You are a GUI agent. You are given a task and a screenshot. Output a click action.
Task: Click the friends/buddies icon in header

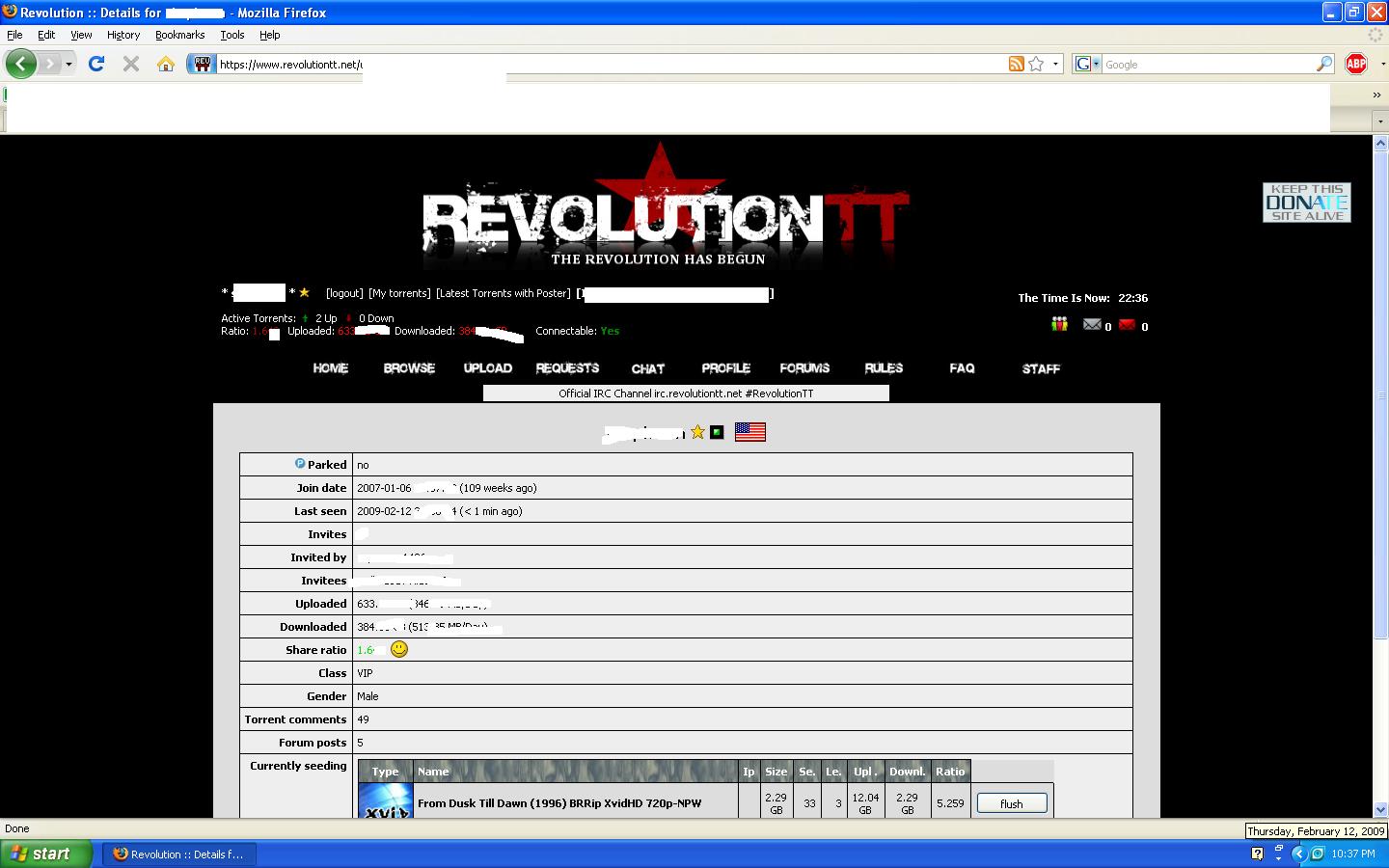point(1059,325)
